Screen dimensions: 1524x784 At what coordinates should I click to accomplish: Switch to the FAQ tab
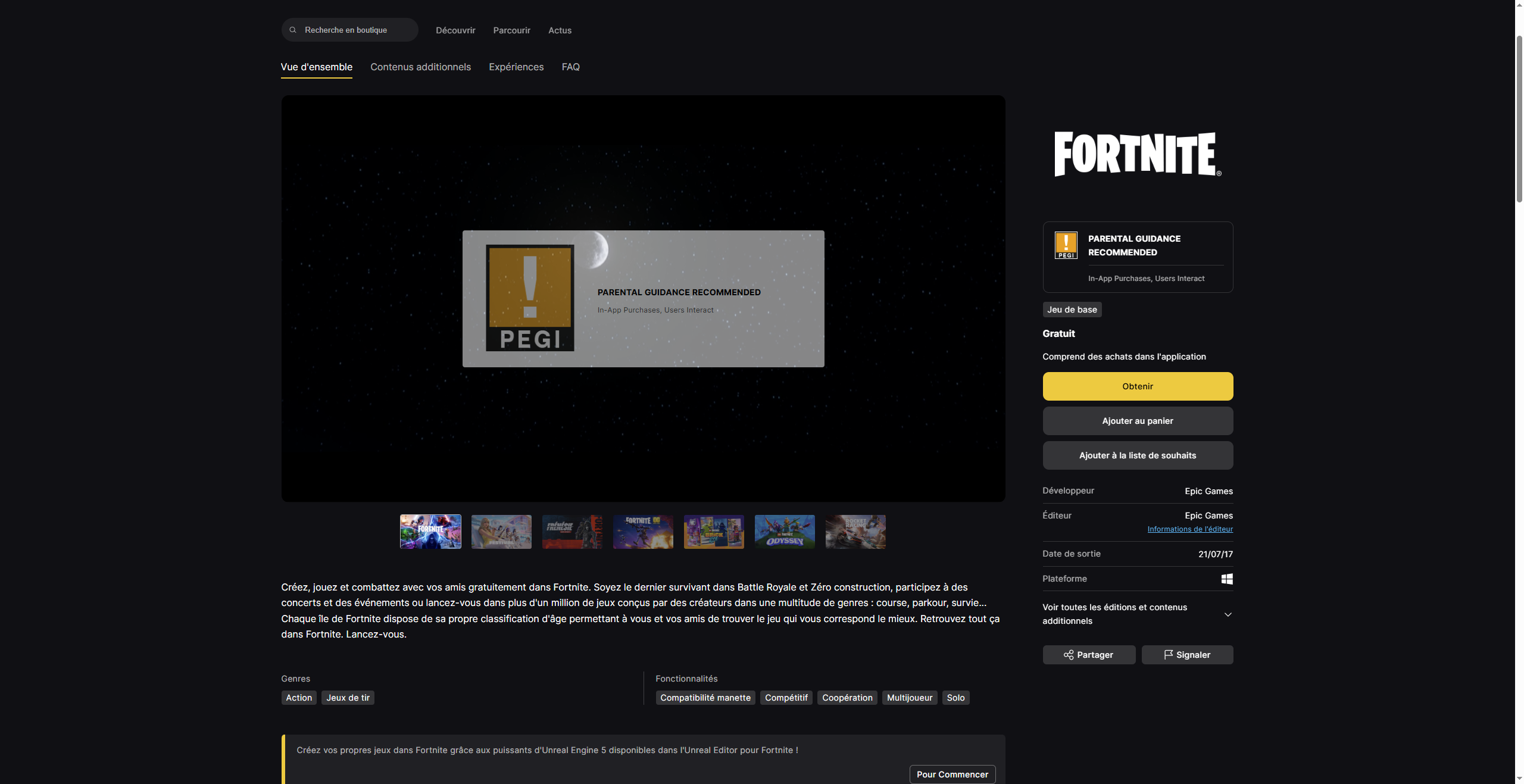tap(570, 67)
